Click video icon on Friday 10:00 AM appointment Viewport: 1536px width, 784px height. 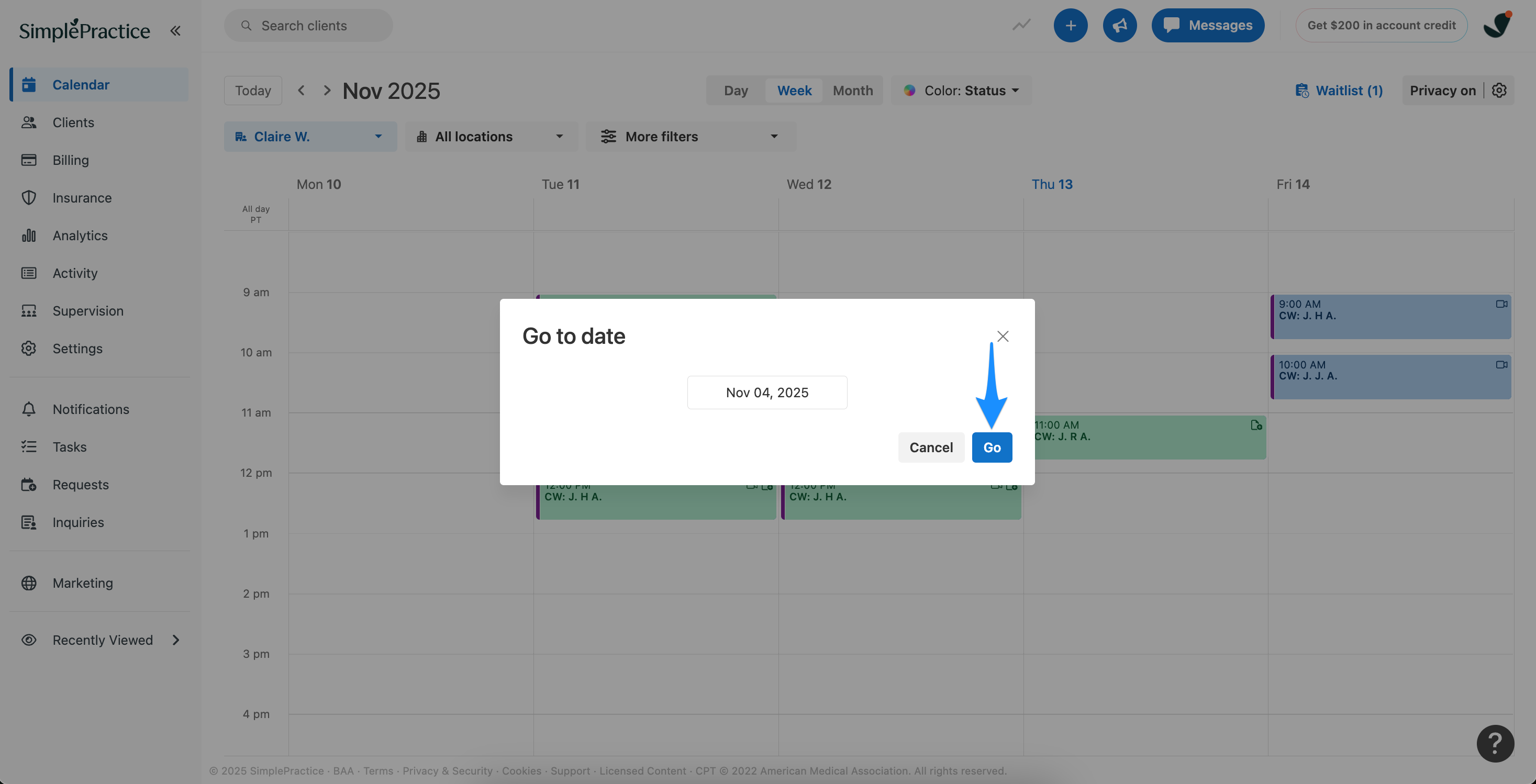pos(1501,364)
